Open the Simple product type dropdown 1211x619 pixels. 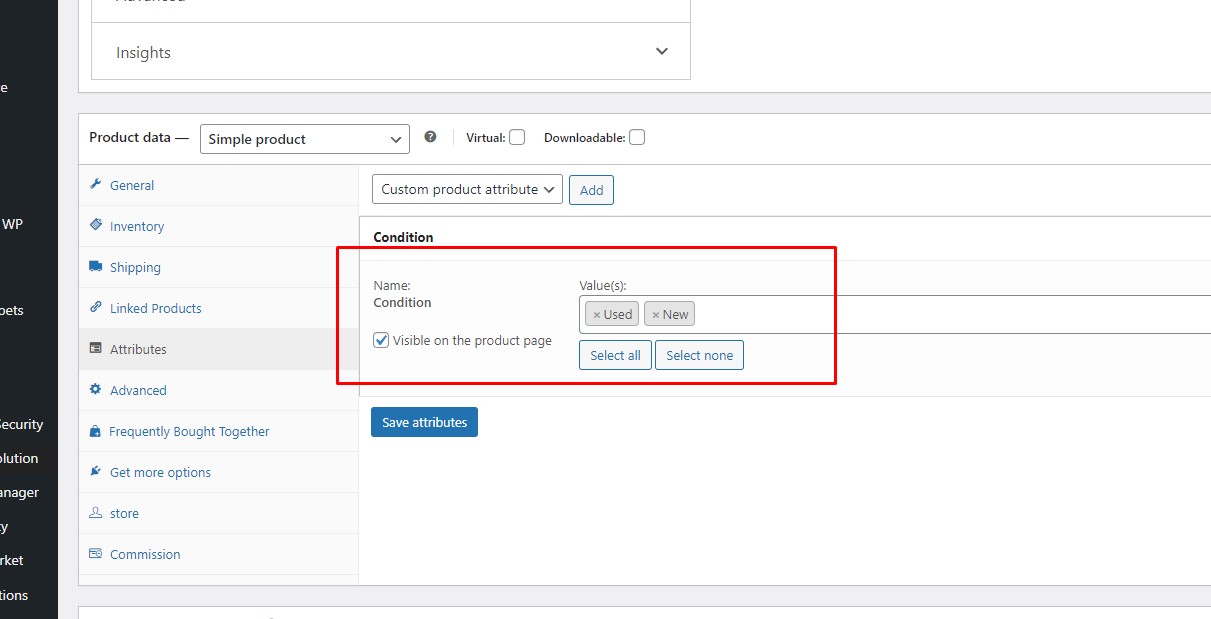(x=305, y=139)
